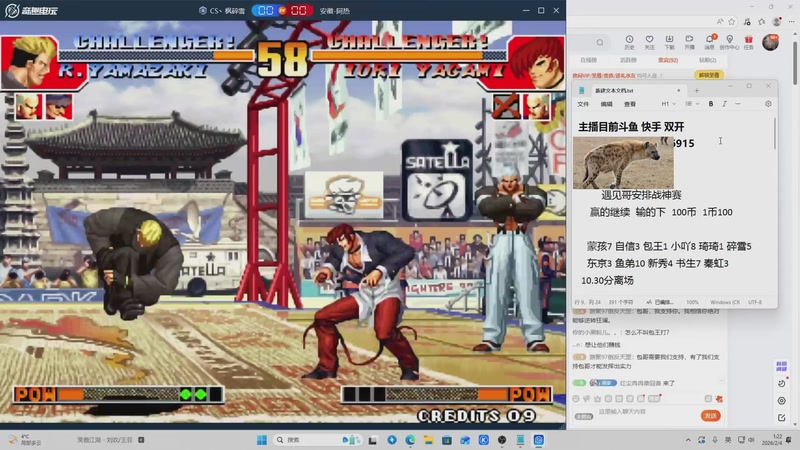
Task: Click the UTF-8 encoding in Notepad status bar
Action: click(x=755, y=302)
